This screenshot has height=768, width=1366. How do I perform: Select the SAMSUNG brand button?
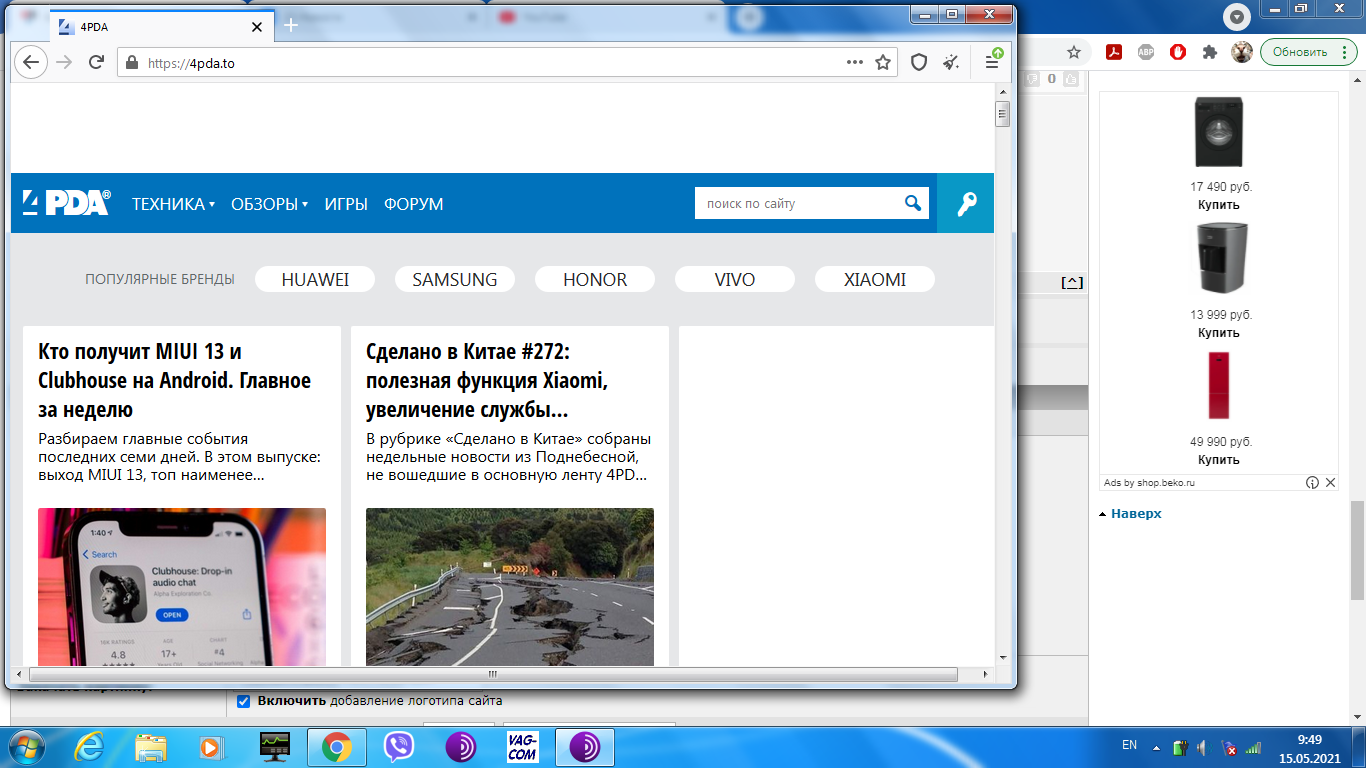tap(455, 280)
